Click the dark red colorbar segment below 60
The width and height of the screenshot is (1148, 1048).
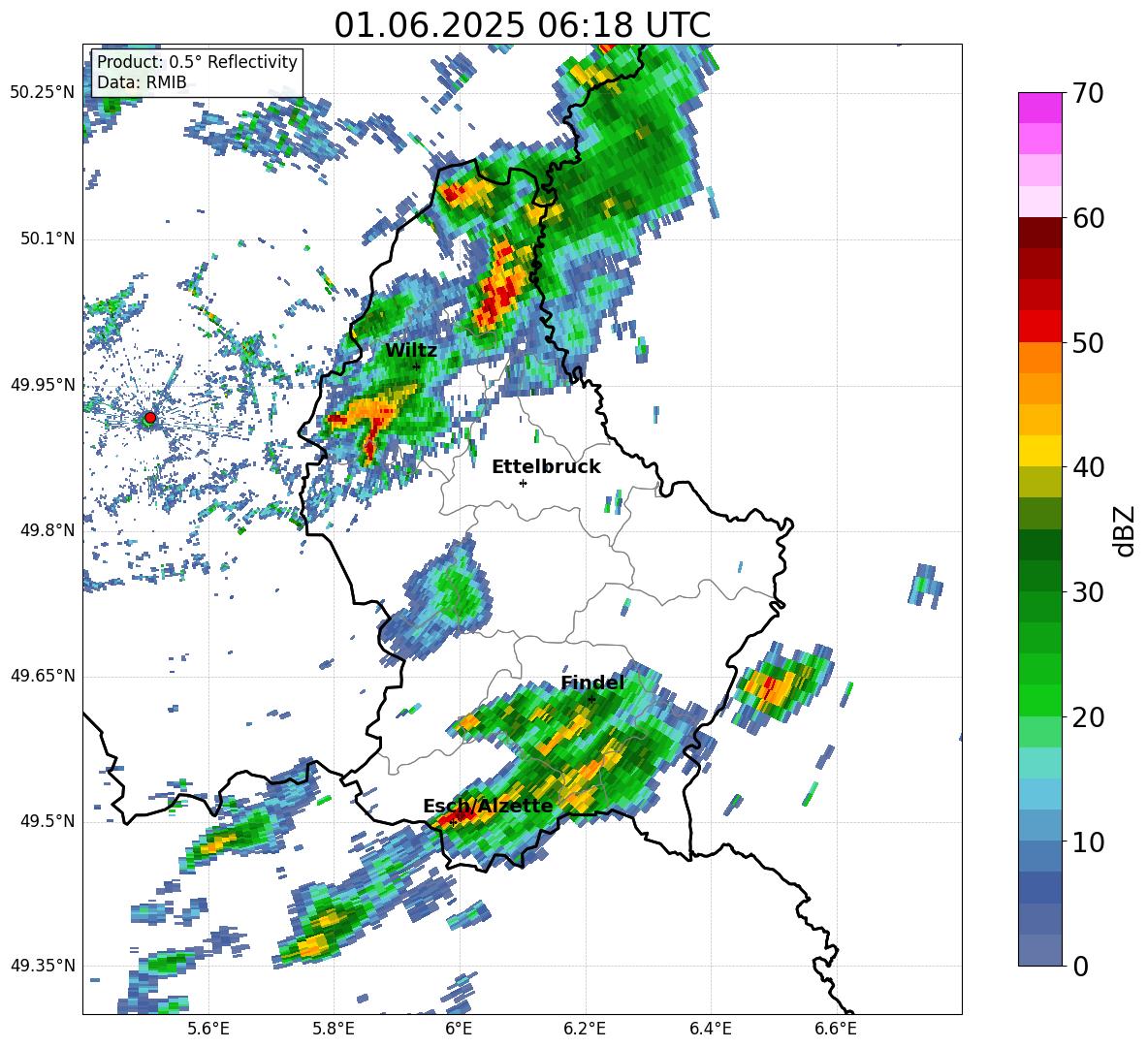tap(1039, 234)
